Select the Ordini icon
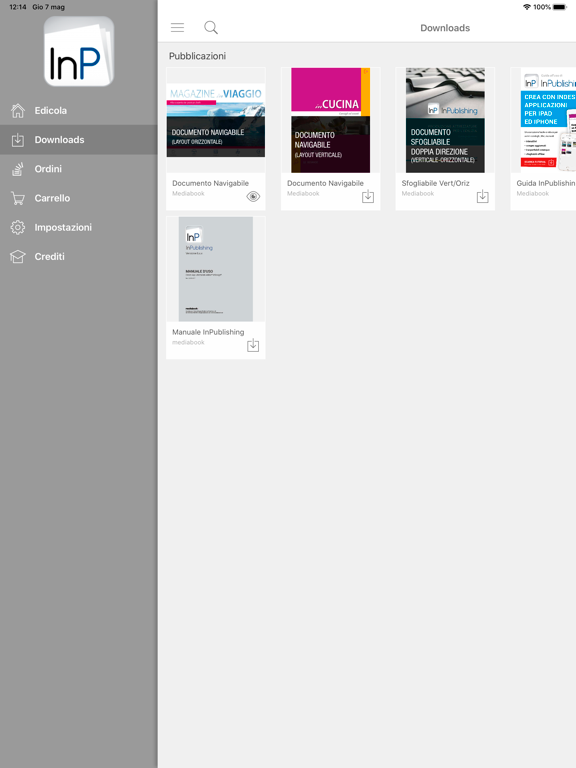The width and height of the screenshot is (576, 768). pyautogui.click(x=18, y=169)
